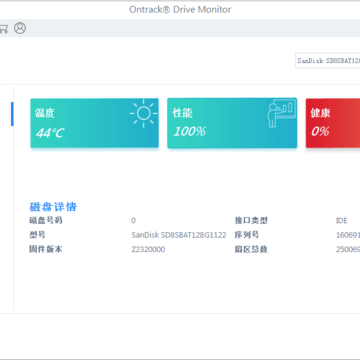Click the 100% performance reading
This screenshot has height=360, width=360.
click(x=189, y=131)
